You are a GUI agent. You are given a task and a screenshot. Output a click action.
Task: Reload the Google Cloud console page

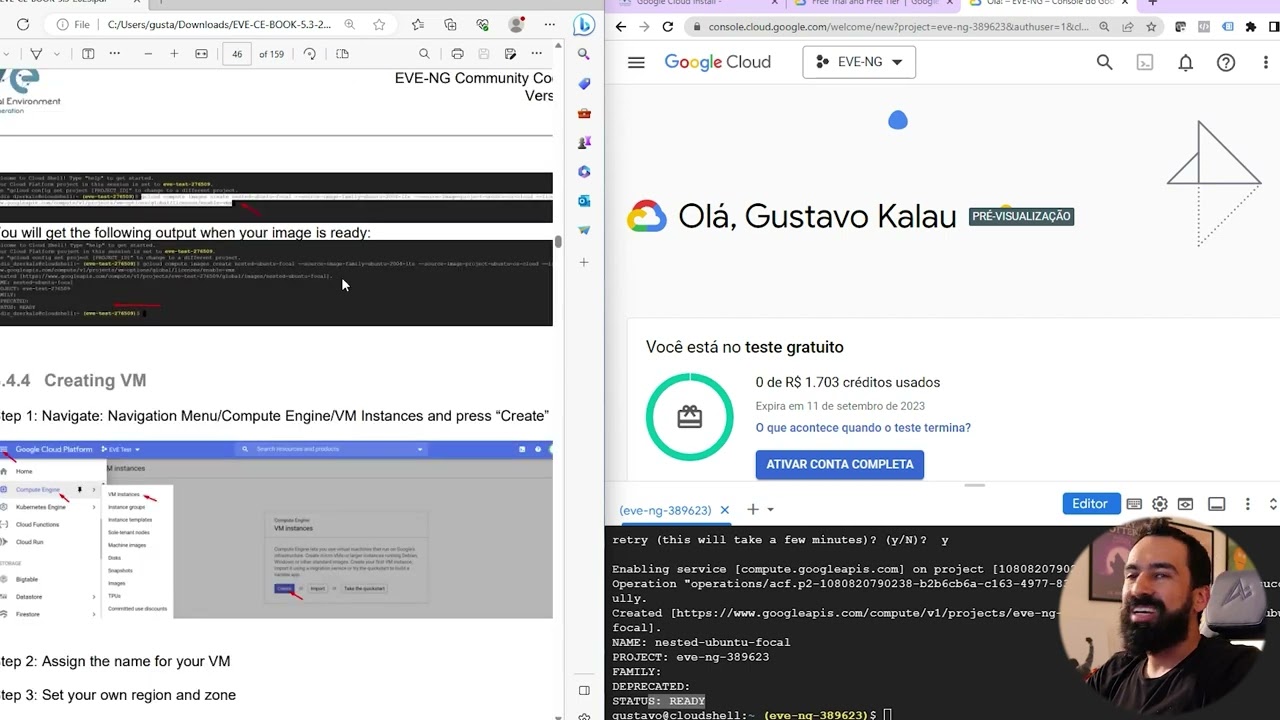(668, 27)
